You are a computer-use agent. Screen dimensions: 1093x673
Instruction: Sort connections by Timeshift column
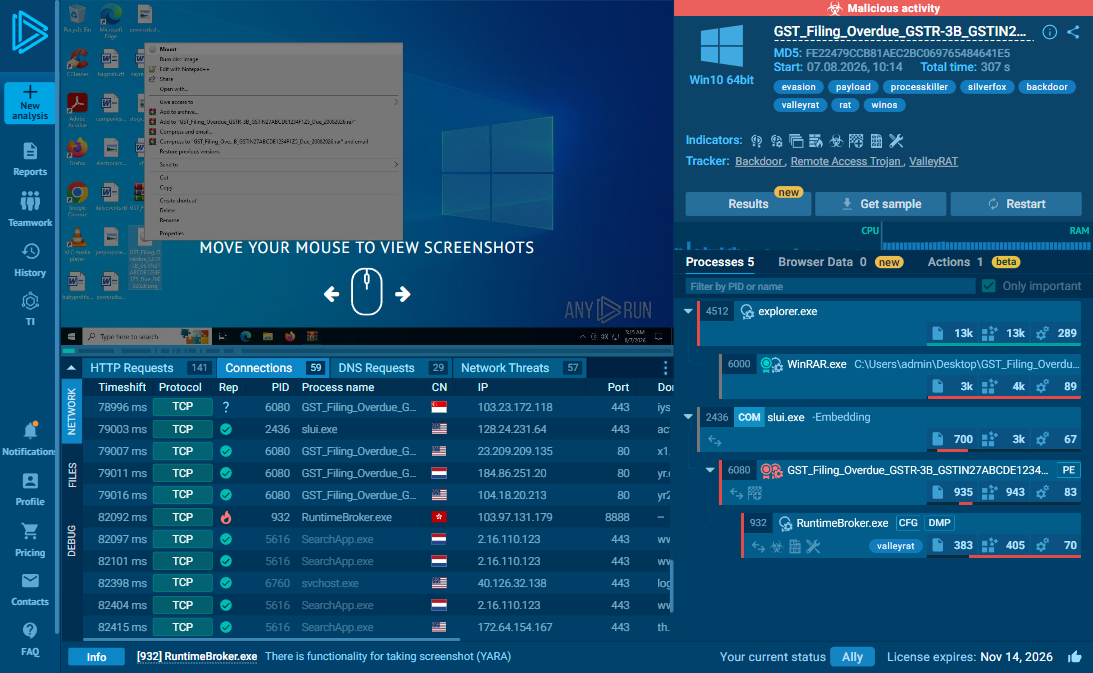tap(122, 388)
